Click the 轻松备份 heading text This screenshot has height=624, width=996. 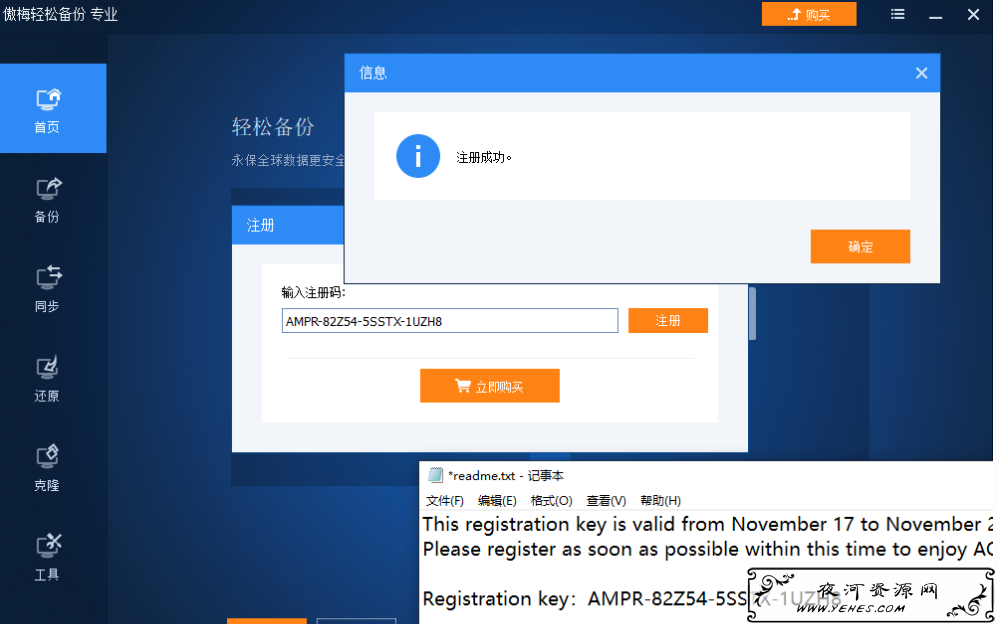point(273,127)
